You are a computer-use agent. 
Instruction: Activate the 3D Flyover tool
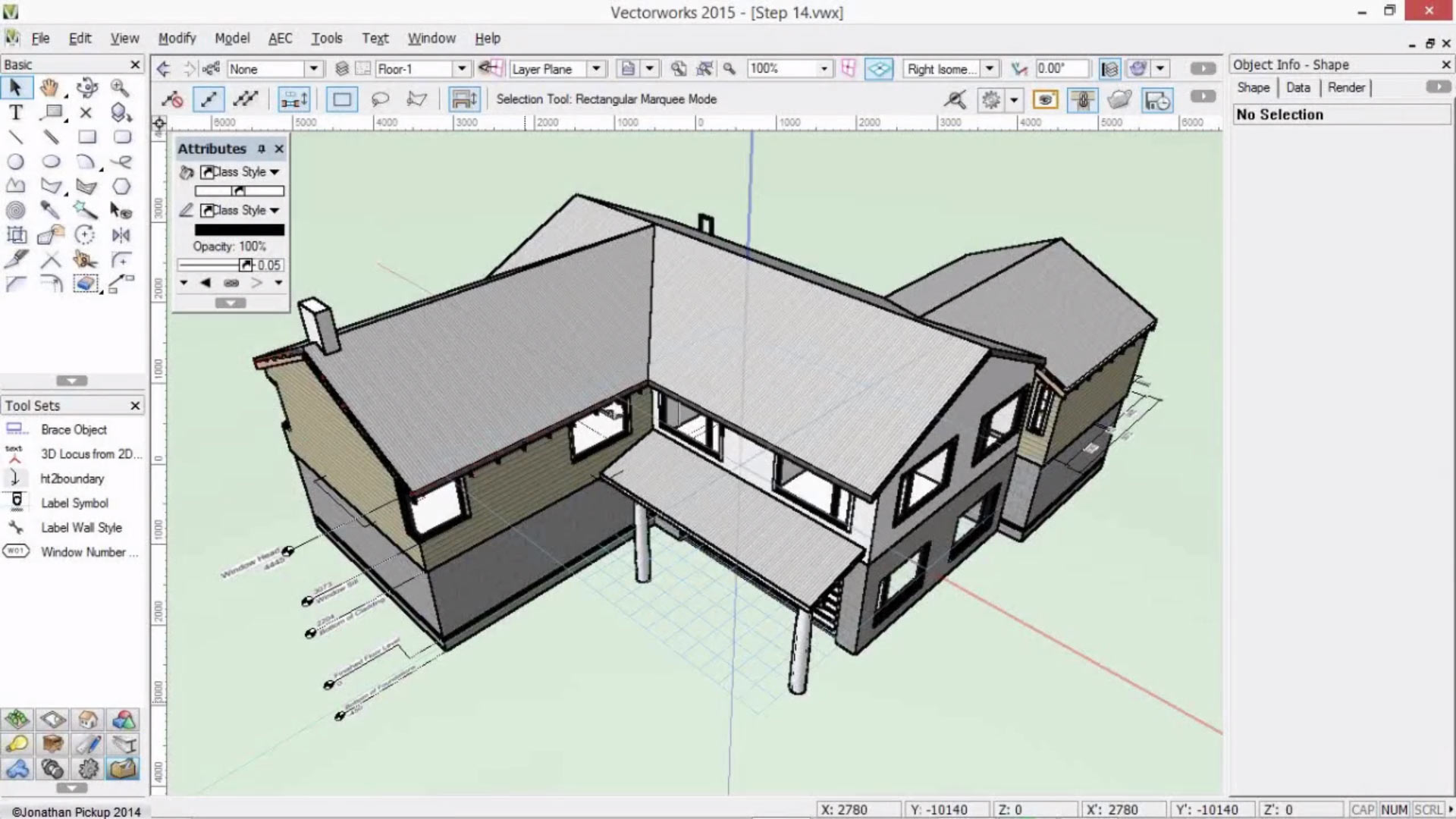[x=85, y=88]
